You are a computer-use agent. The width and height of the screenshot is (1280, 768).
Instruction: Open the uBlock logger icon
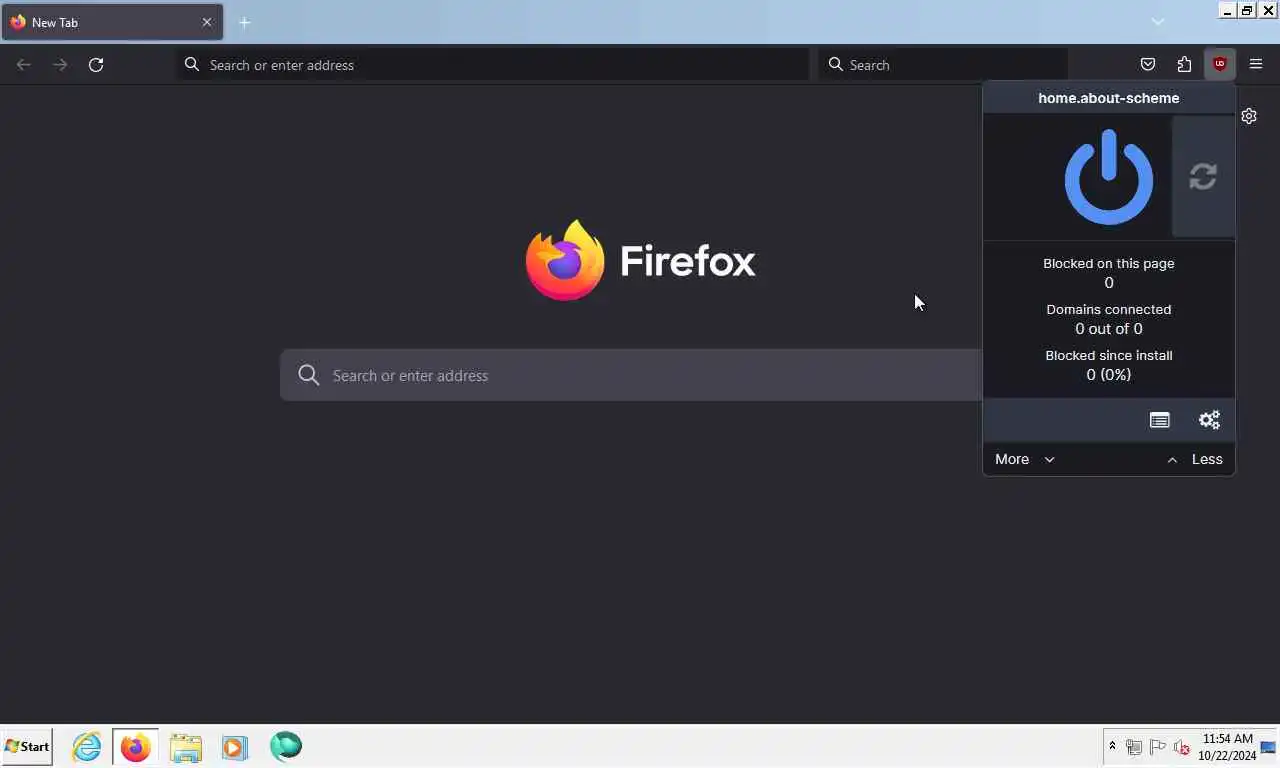pyautogui.click(x=1159, y=420)
